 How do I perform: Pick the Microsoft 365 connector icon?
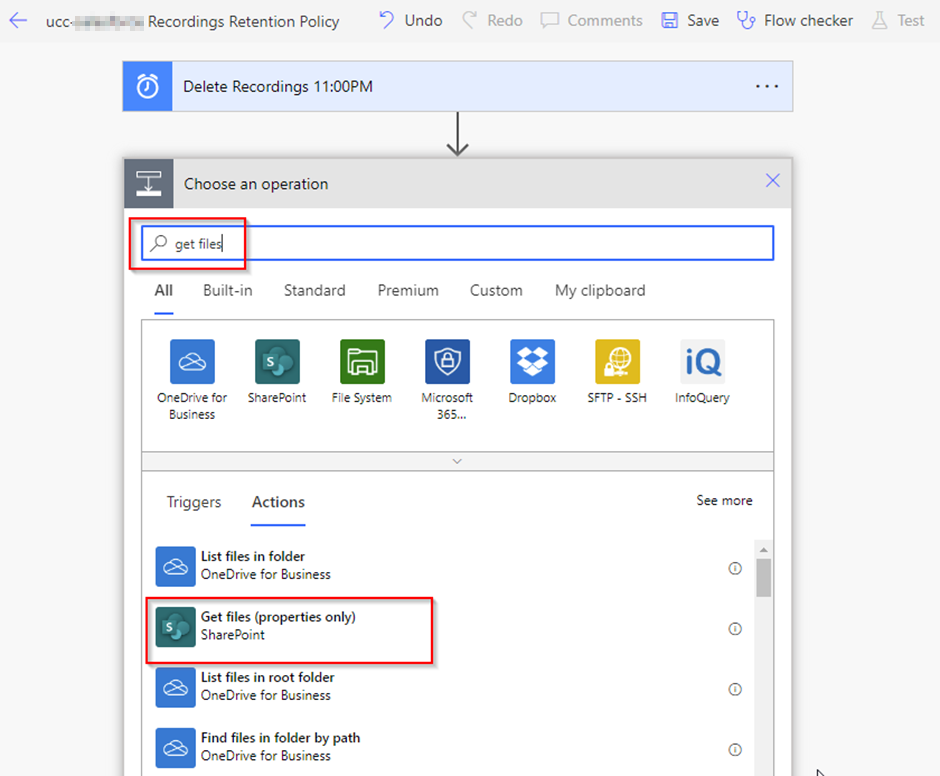(447, 362)
